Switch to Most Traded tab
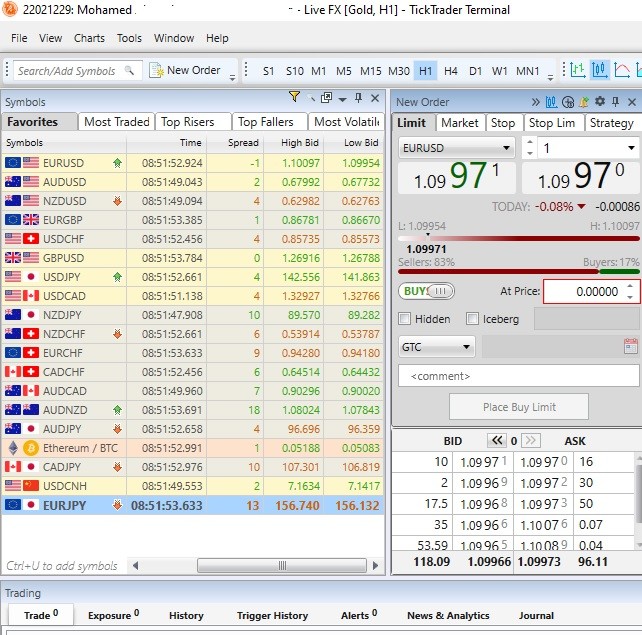Image resolution: width=642 pixels, height=635 pixels. coord(116,122)
